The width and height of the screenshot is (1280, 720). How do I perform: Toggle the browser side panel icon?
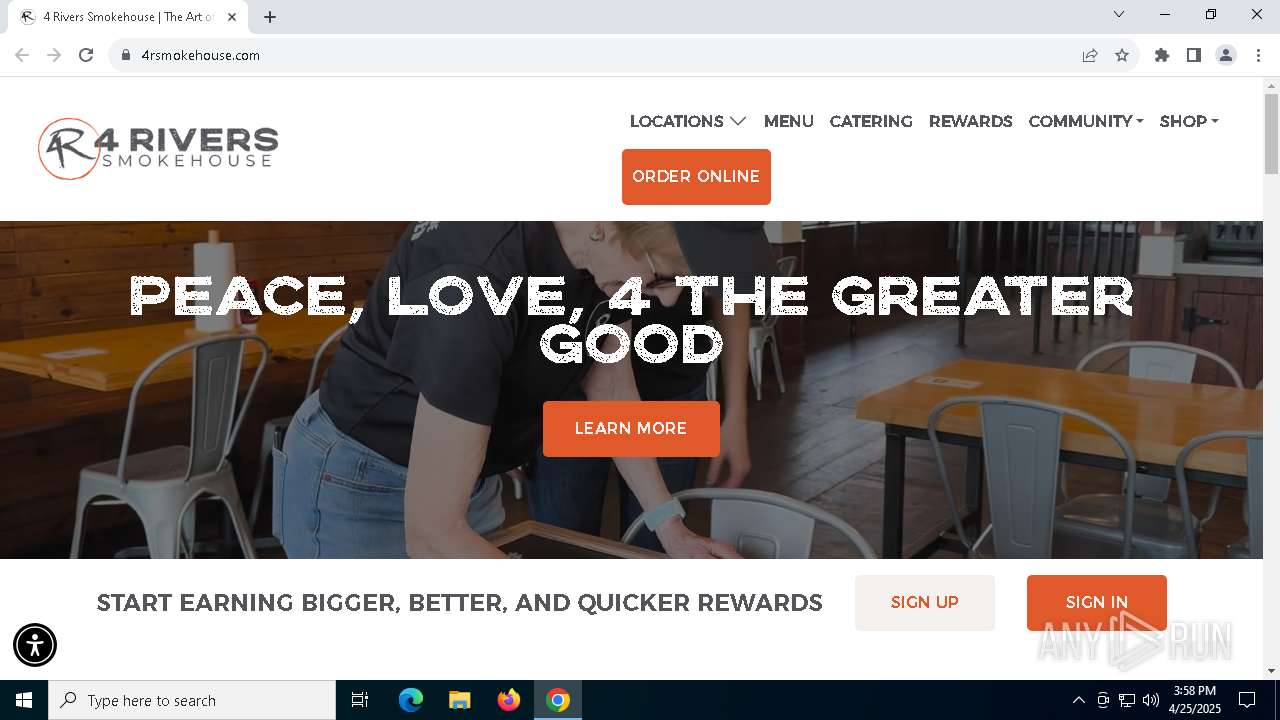(x=1194, y=55)
